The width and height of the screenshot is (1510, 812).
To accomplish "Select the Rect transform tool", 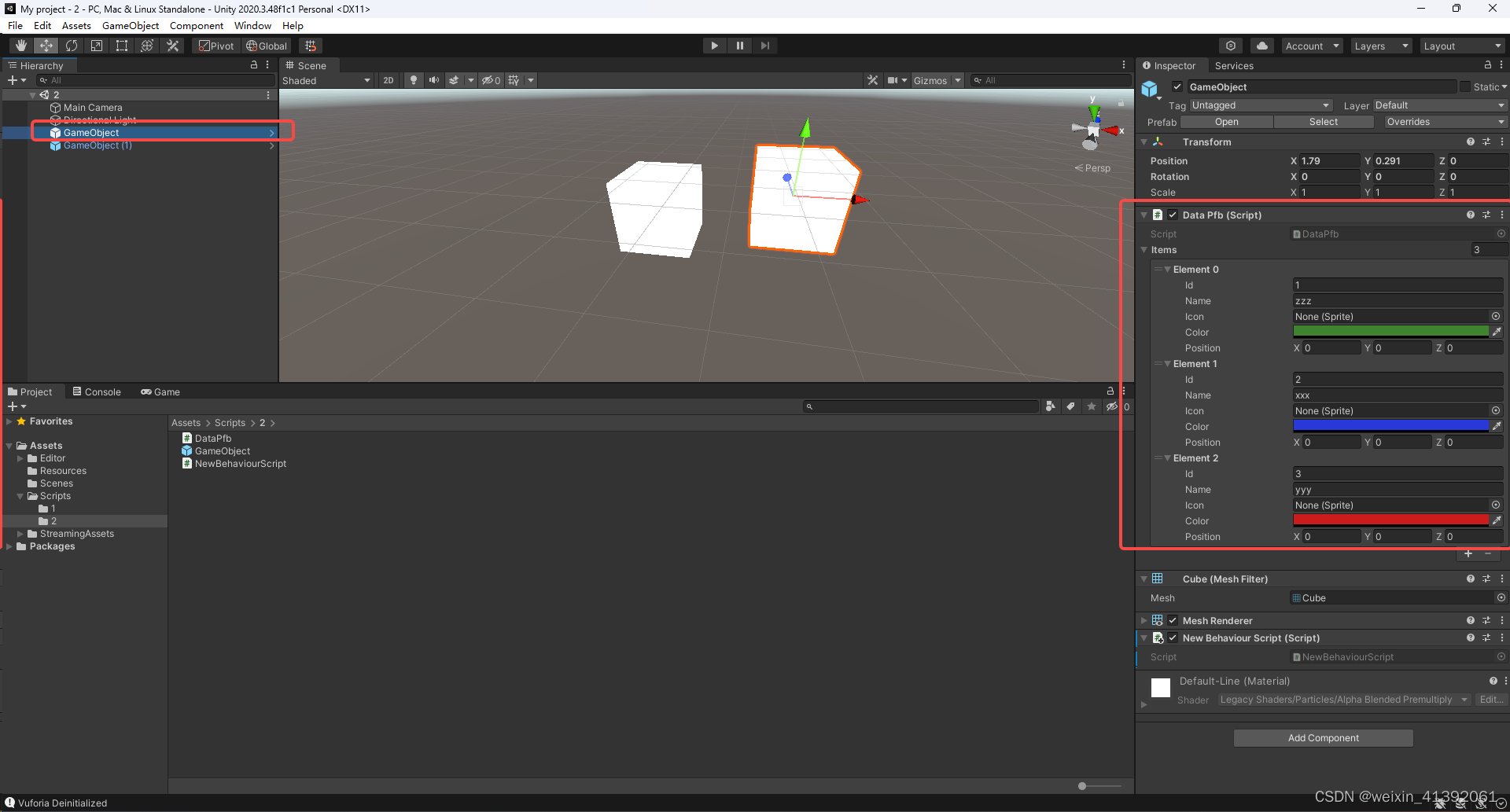I will 122,46.
